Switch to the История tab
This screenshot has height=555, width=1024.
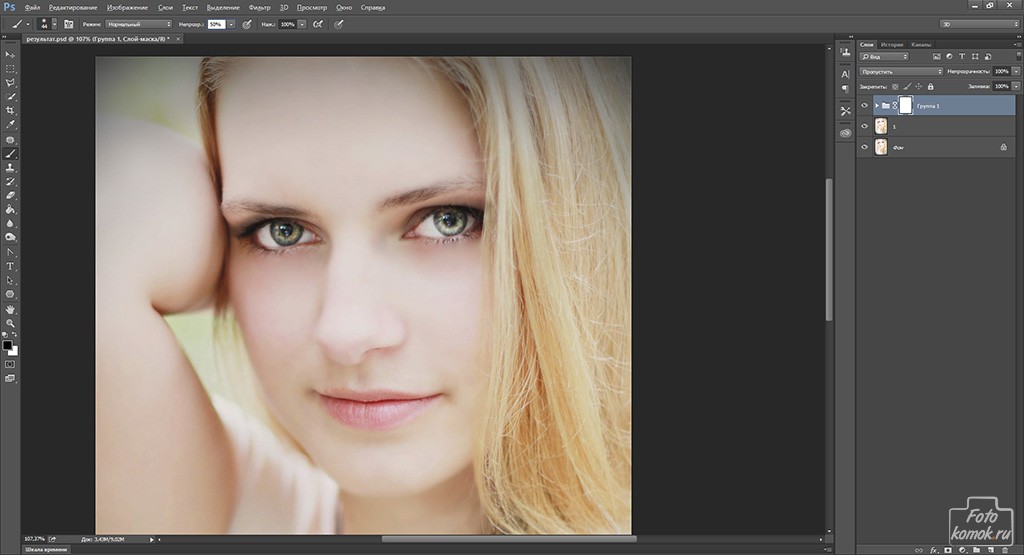891,44
